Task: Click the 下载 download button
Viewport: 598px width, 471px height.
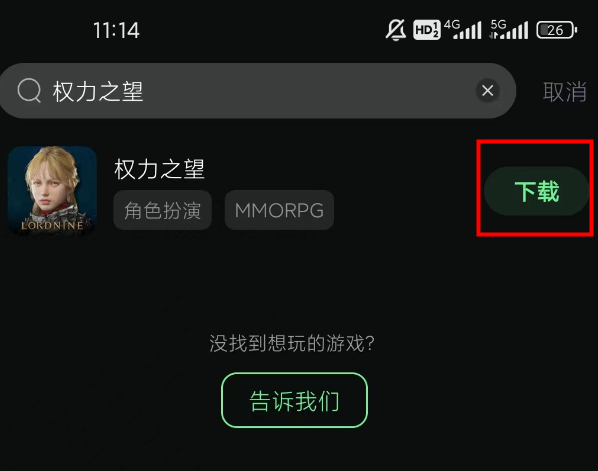Action: [537, 191]
